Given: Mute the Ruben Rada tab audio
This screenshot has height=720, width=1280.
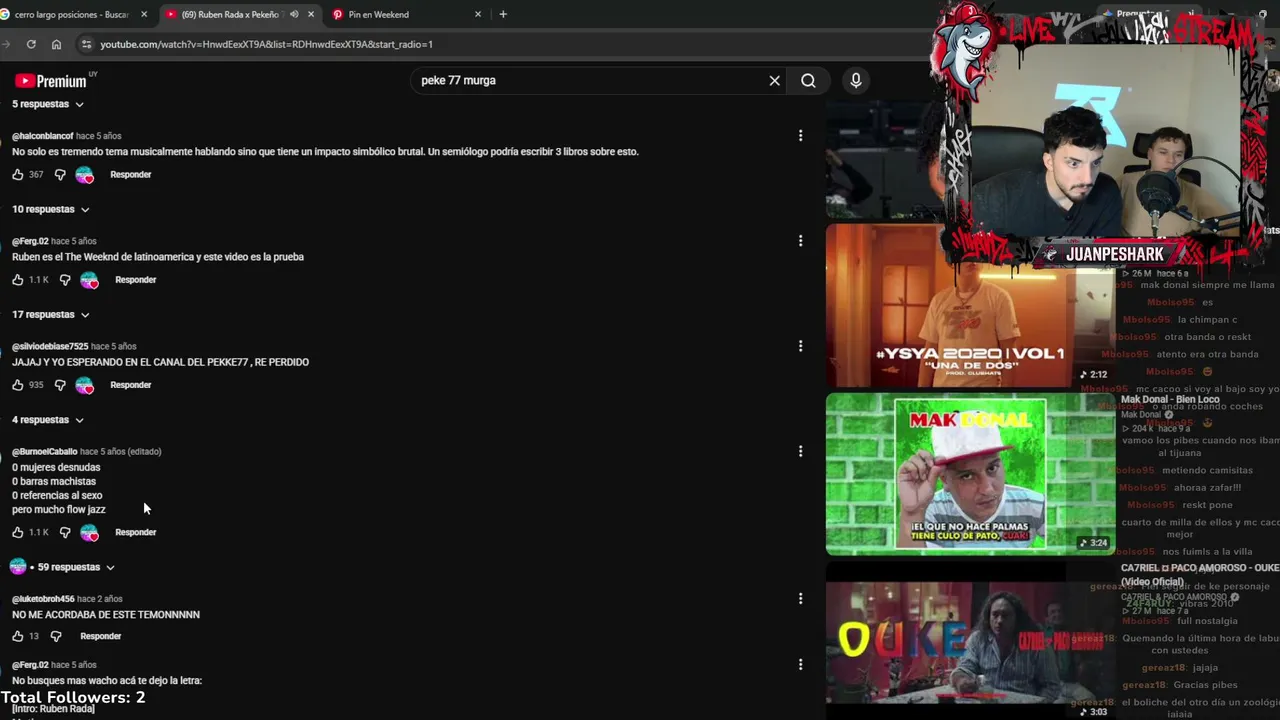Looking at the screenshot, I should 294,14.
